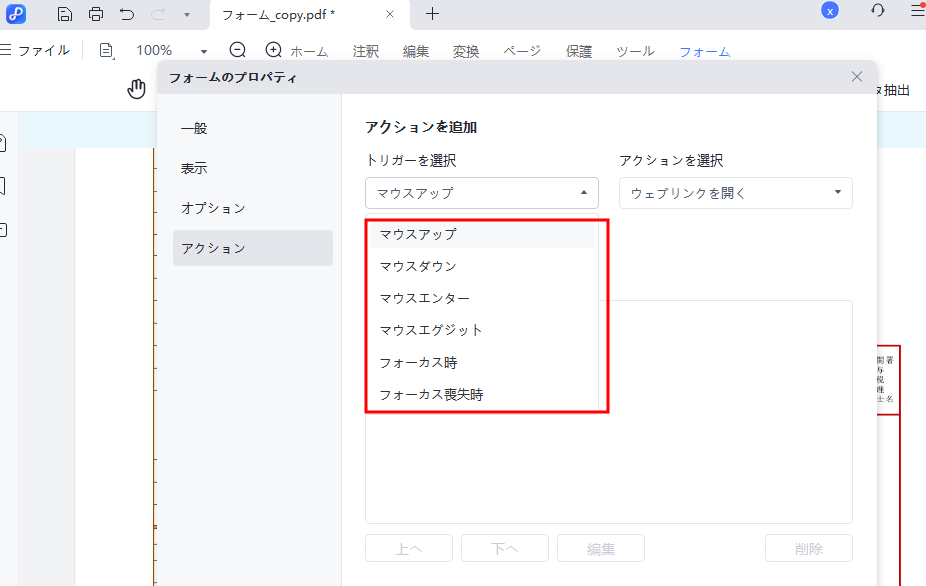The image size is (926, 586).
Task: Click the 削除 button
Action: [808, 547]
